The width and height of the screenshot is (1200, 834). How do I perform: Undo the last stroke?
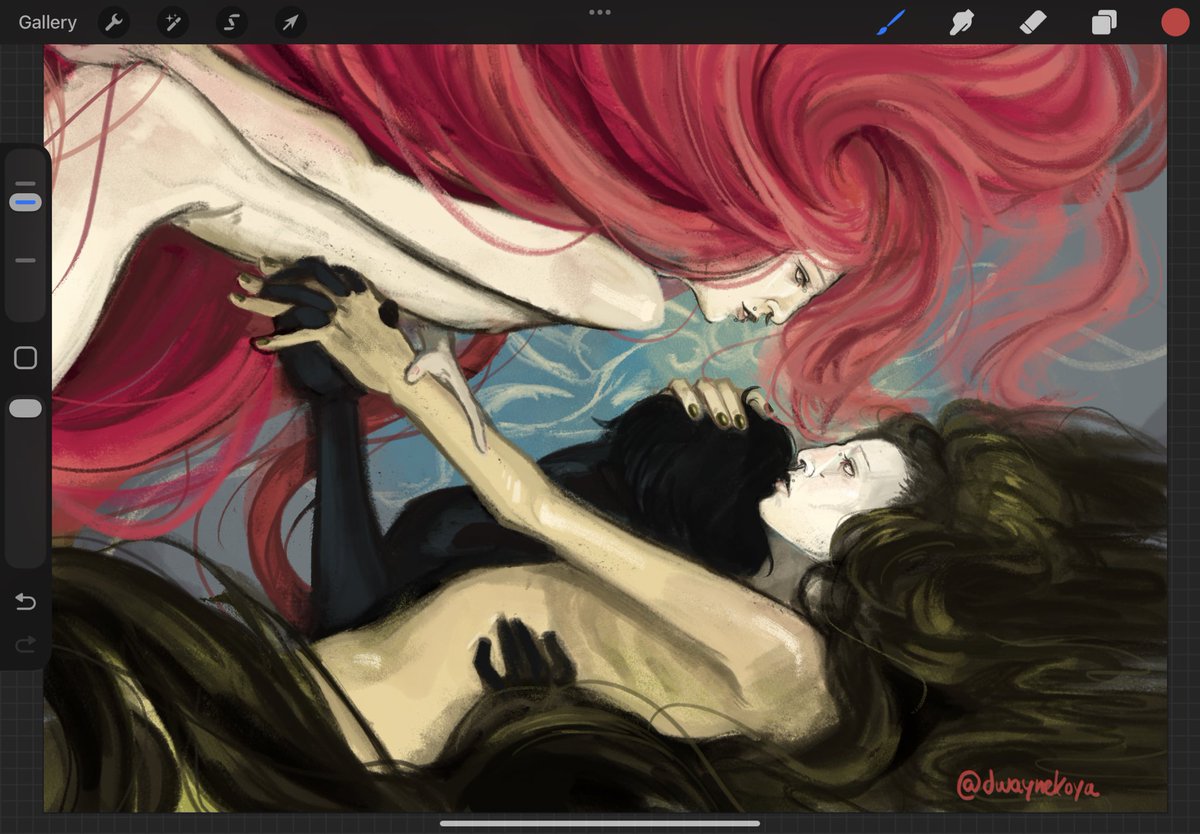coord(25,602)
